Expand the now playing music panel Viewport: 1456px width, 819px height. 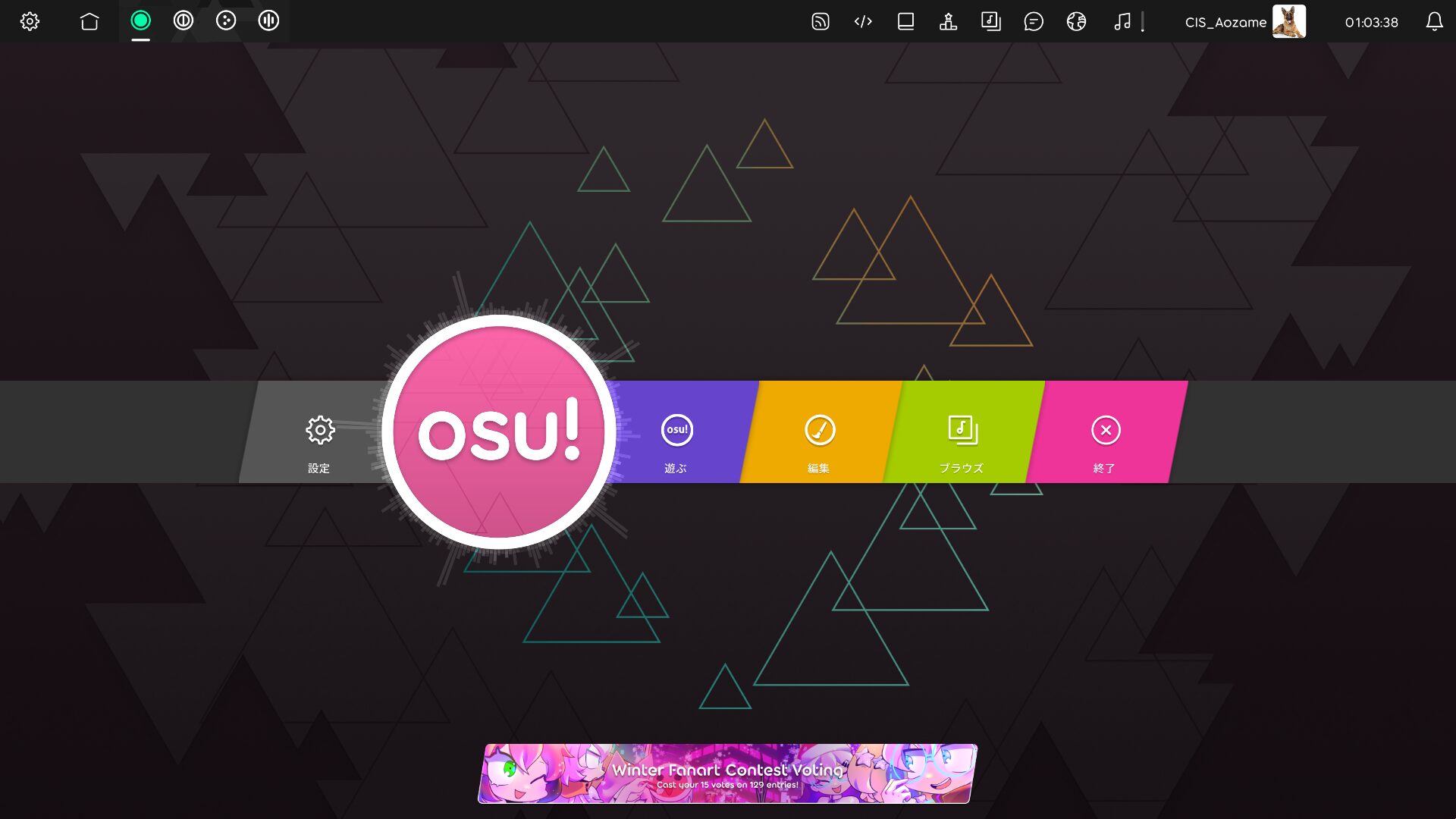tap(1122, 21)
